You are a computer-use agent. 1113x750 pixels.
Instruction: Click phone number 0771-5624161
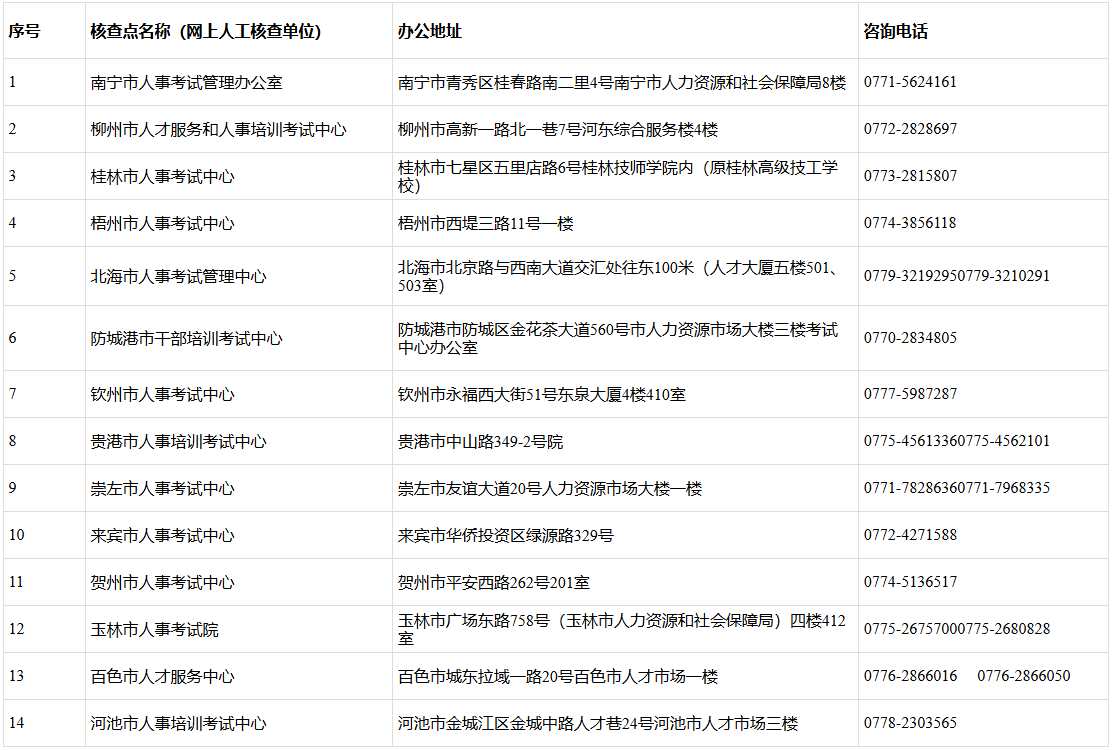(x=910, y=82)
